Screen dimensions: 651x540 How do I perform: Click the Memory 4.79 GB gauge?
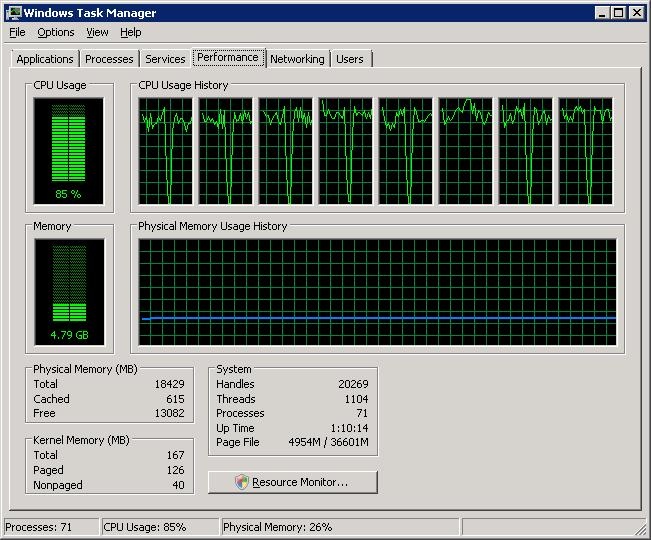[69, 292]
